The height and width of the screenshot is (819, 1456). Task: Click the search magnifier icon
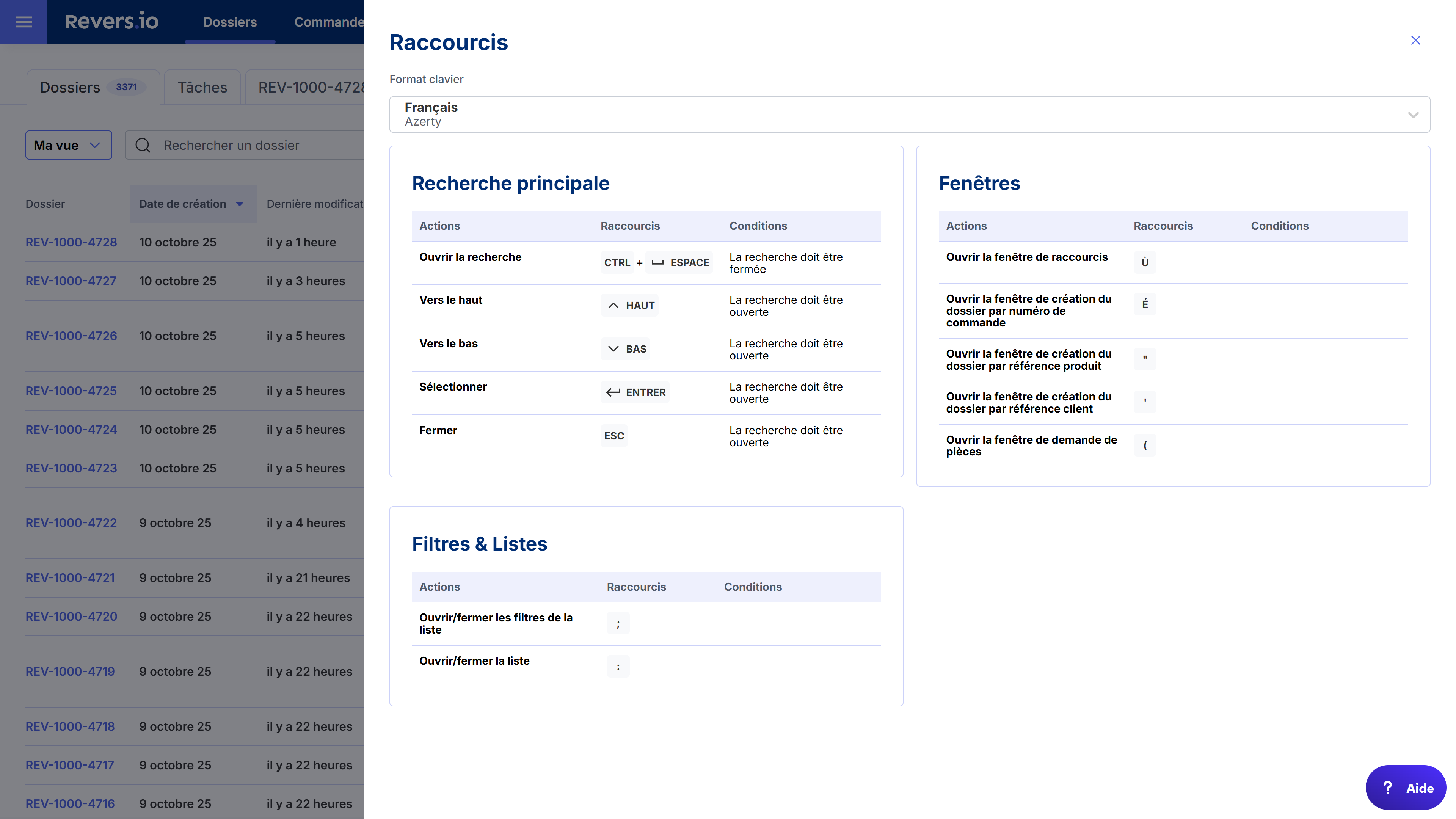tap(143, 145)
